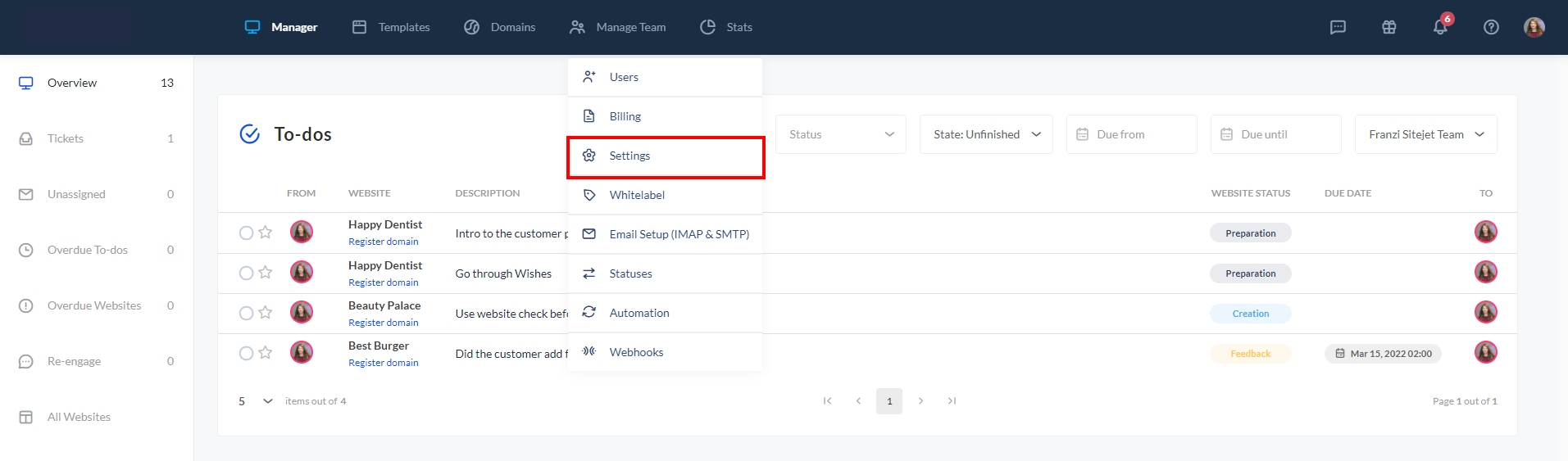The height and width of the screenshot is (461, 1568).
Task: Open Tickets in the sidebar
Action: pyautogui.click(x=66, y=138)
